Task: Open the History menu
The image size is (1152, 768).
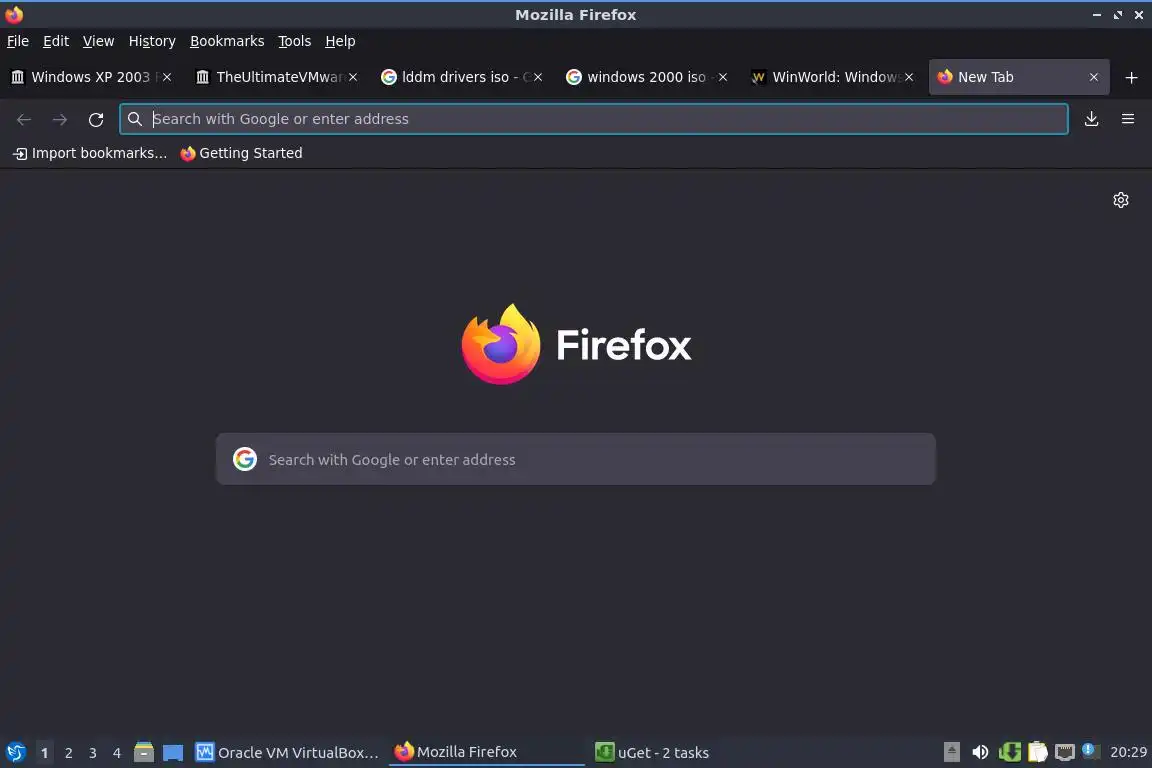Action: 152,41
